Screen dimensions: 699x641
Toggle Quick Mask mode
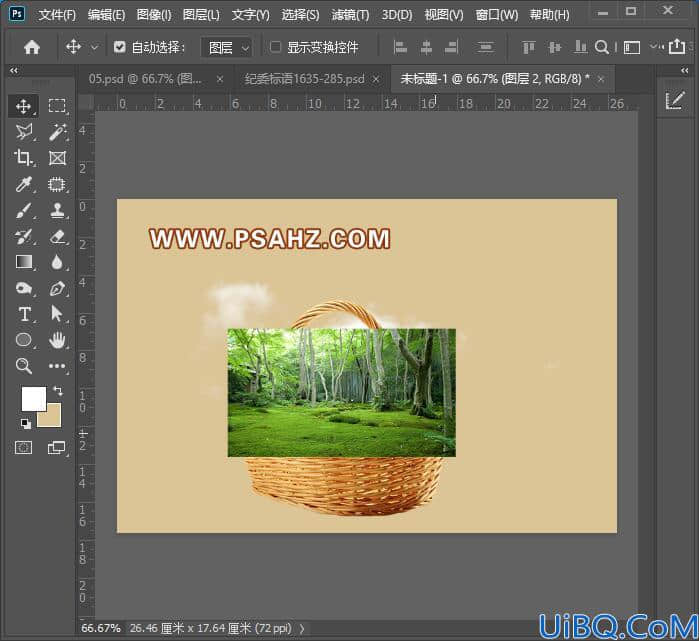(x=23, y=447)
